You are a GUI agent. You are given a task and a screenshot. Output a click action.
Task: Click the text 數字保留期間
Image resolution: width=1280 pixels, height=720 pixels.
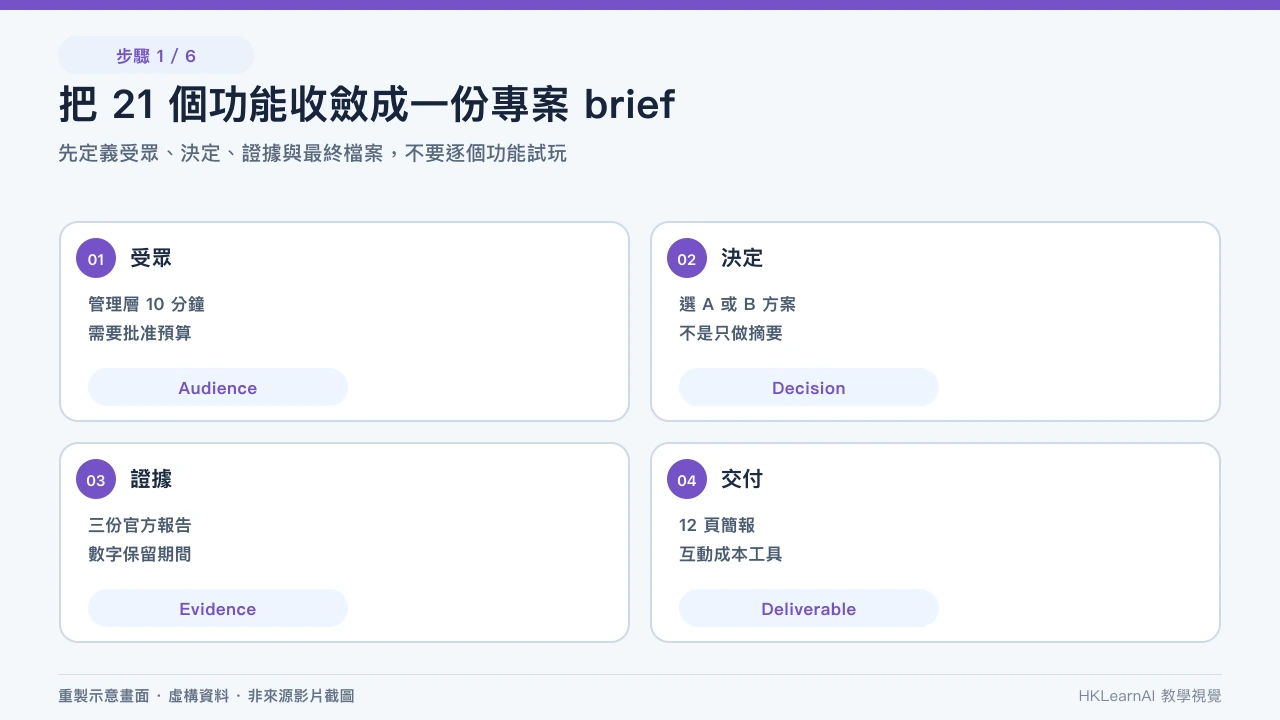coord(140,554)
